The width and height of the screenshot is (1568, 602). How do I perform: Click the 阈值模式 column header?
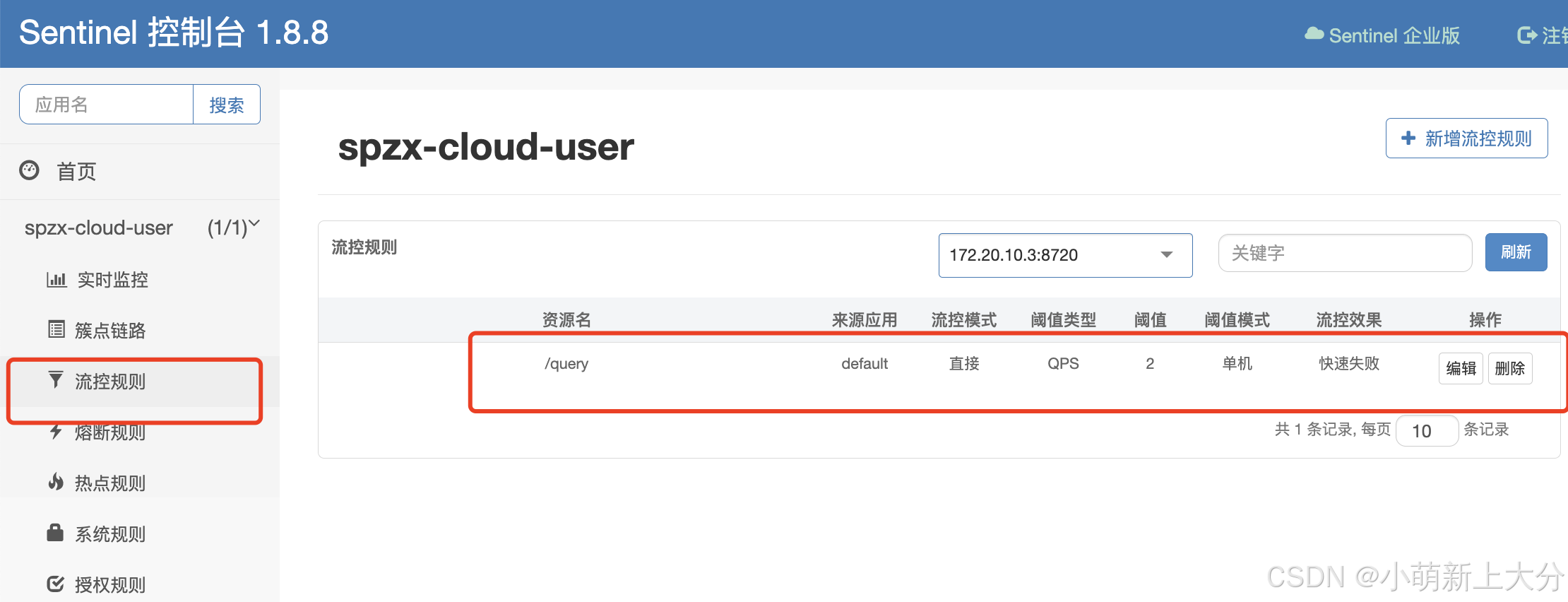(1237, 320)
